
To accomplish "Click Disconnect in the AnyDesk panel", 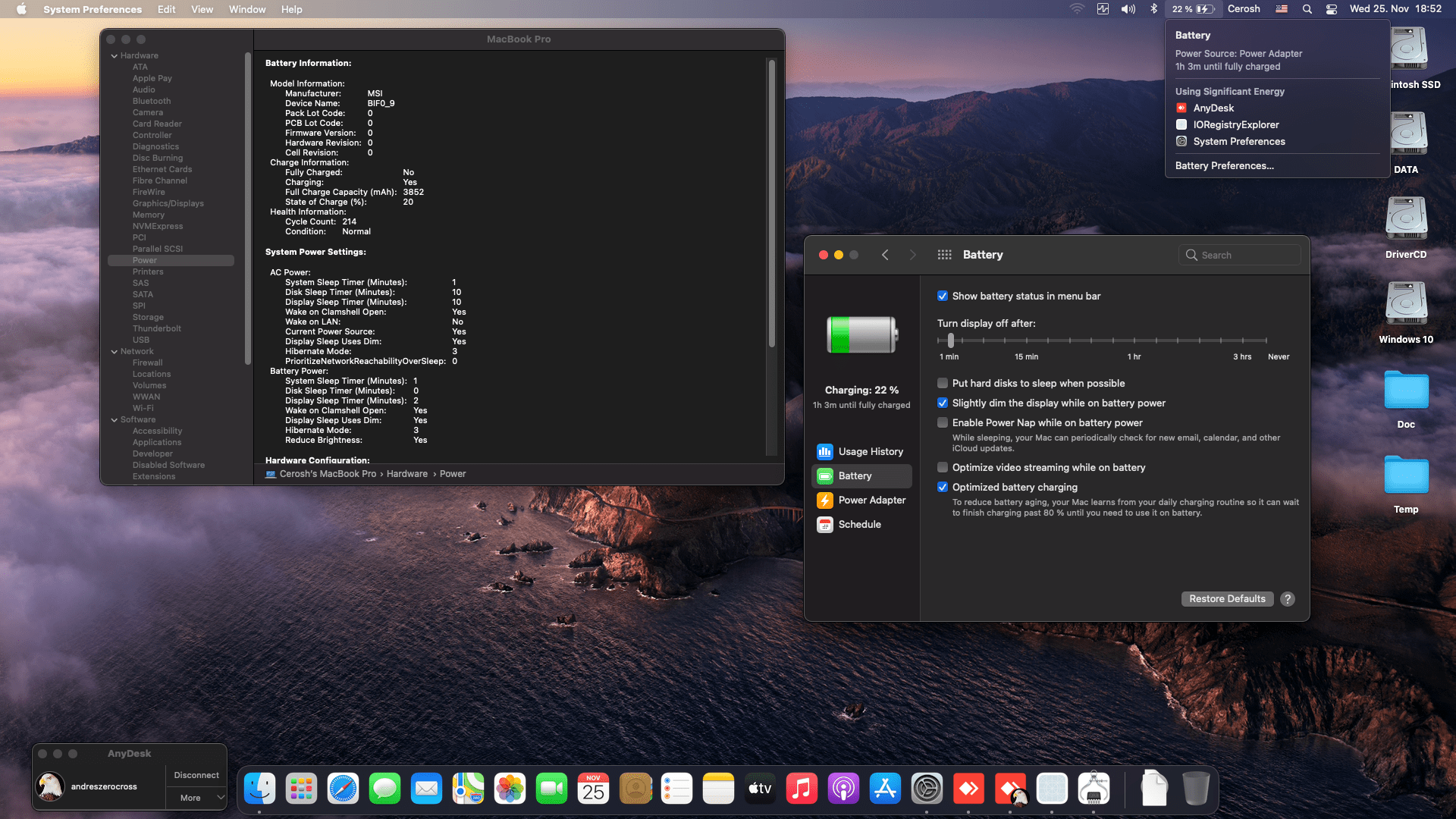I will [196, 774].
